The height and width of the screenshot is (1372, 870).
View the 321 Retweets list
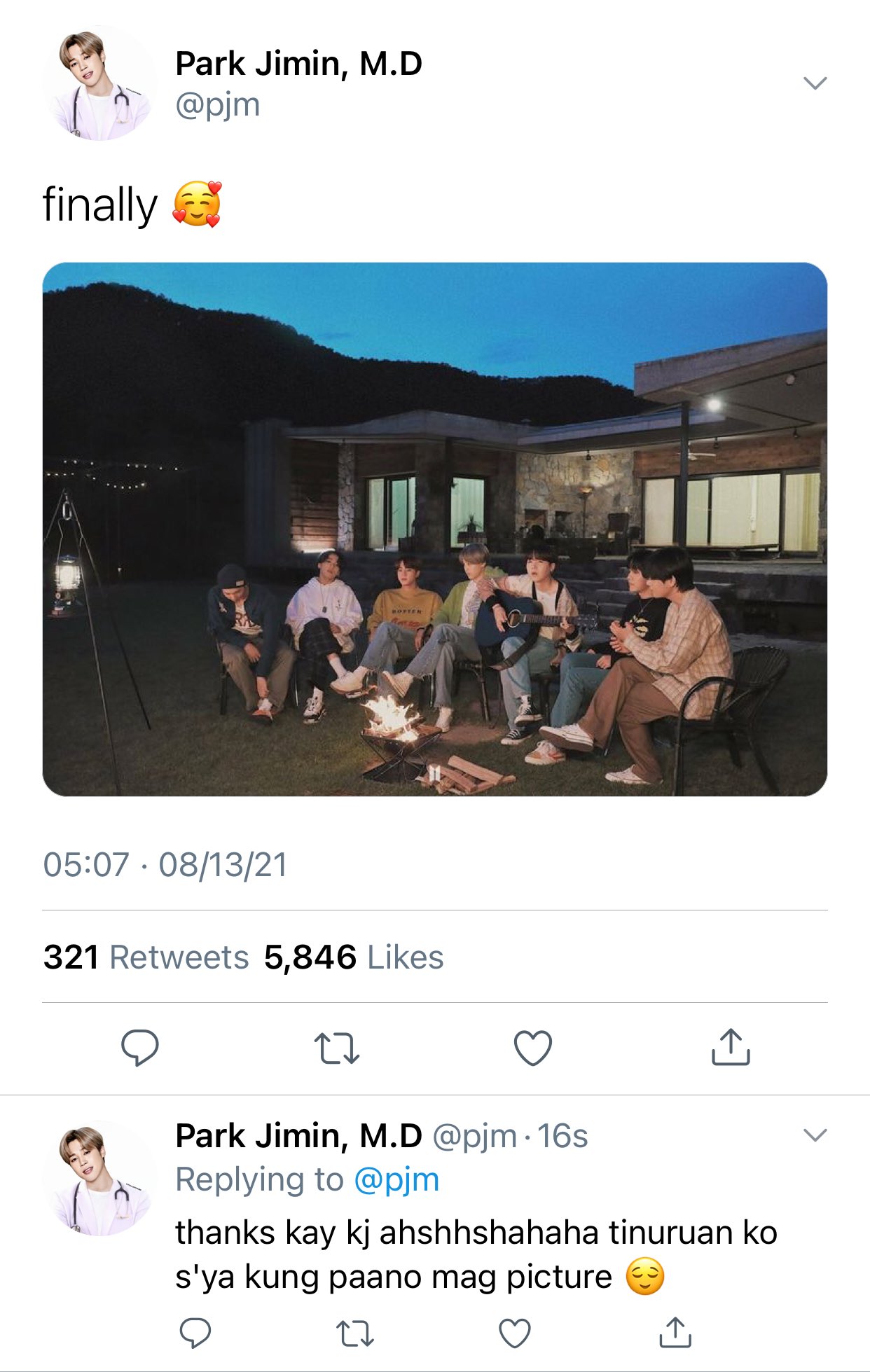coord(146,957)
